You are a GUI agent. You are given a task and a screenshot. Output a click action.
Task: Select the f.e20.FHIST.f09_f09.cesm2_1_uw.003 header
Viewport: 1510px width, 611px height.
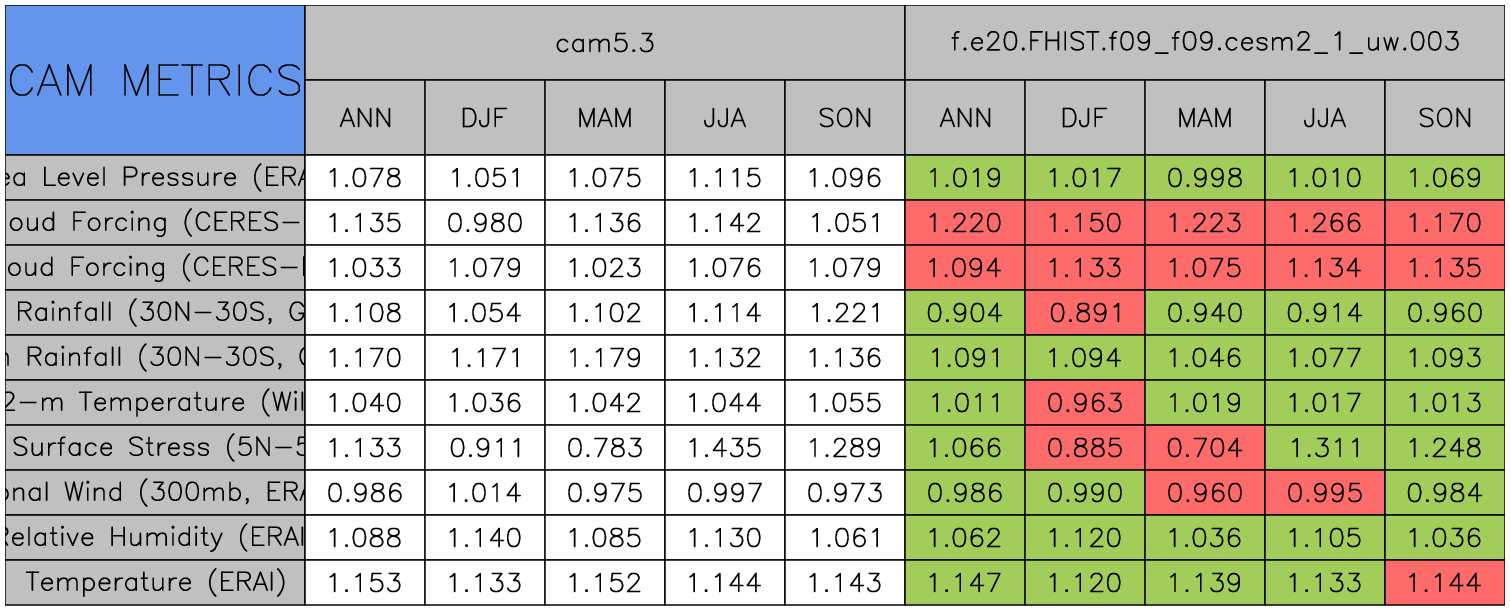point(1205,43)
